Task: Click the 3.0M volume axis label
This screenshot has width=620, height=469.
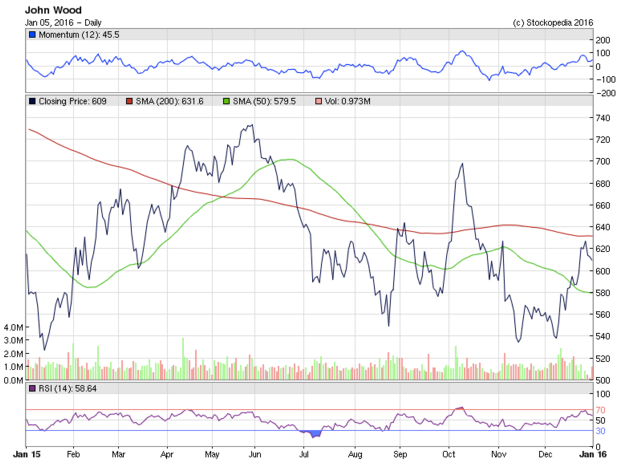Action: tap(13, 340)
